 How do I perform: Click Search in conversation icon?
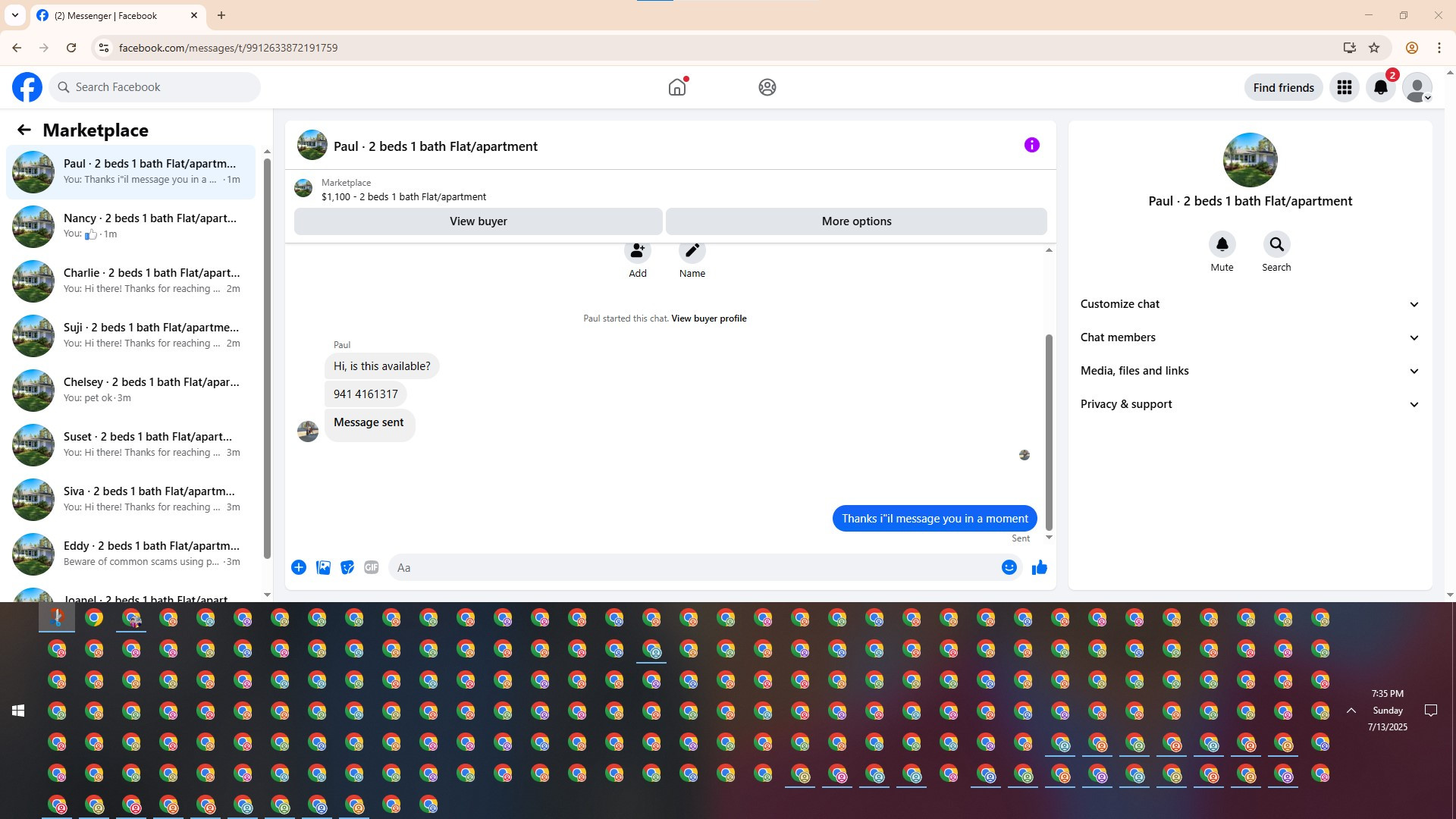point(1276,245)
